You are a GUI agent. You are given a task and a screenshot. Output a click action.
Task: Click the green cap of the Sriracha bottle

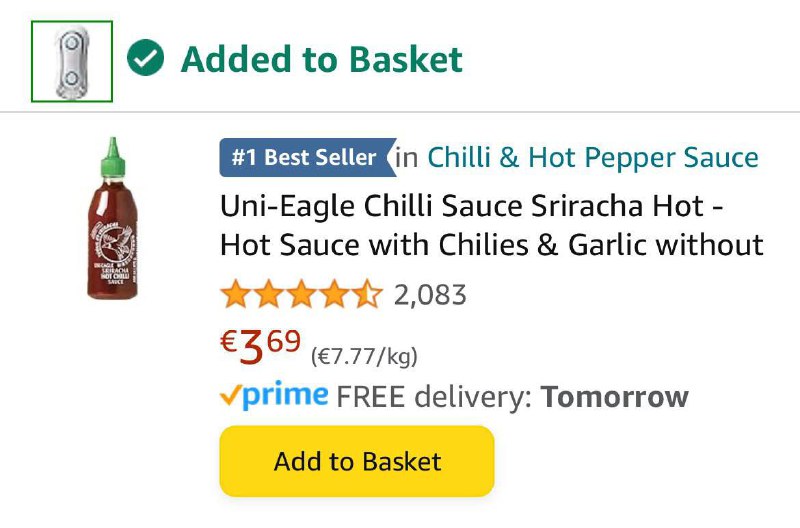pos(113,153)
